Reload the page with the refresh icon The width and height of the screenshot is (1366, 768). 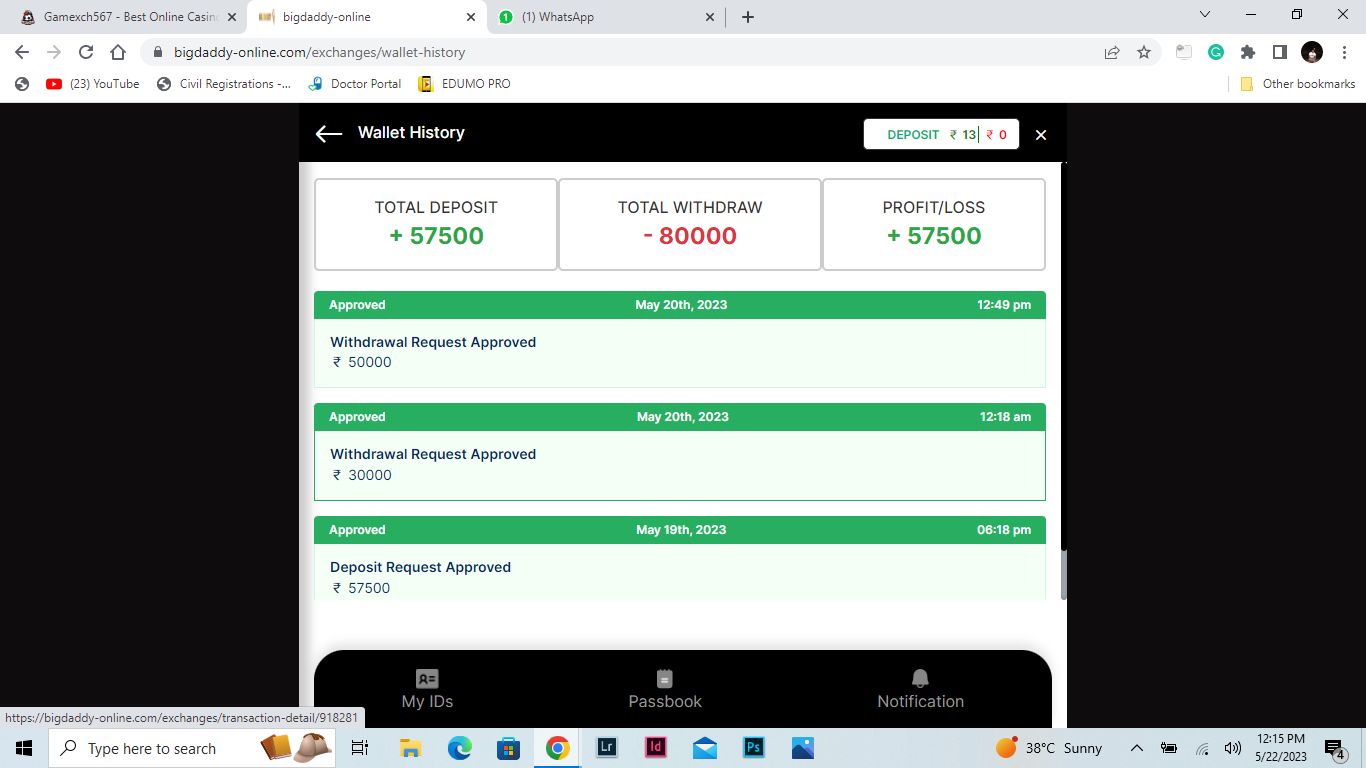point(86,52)
